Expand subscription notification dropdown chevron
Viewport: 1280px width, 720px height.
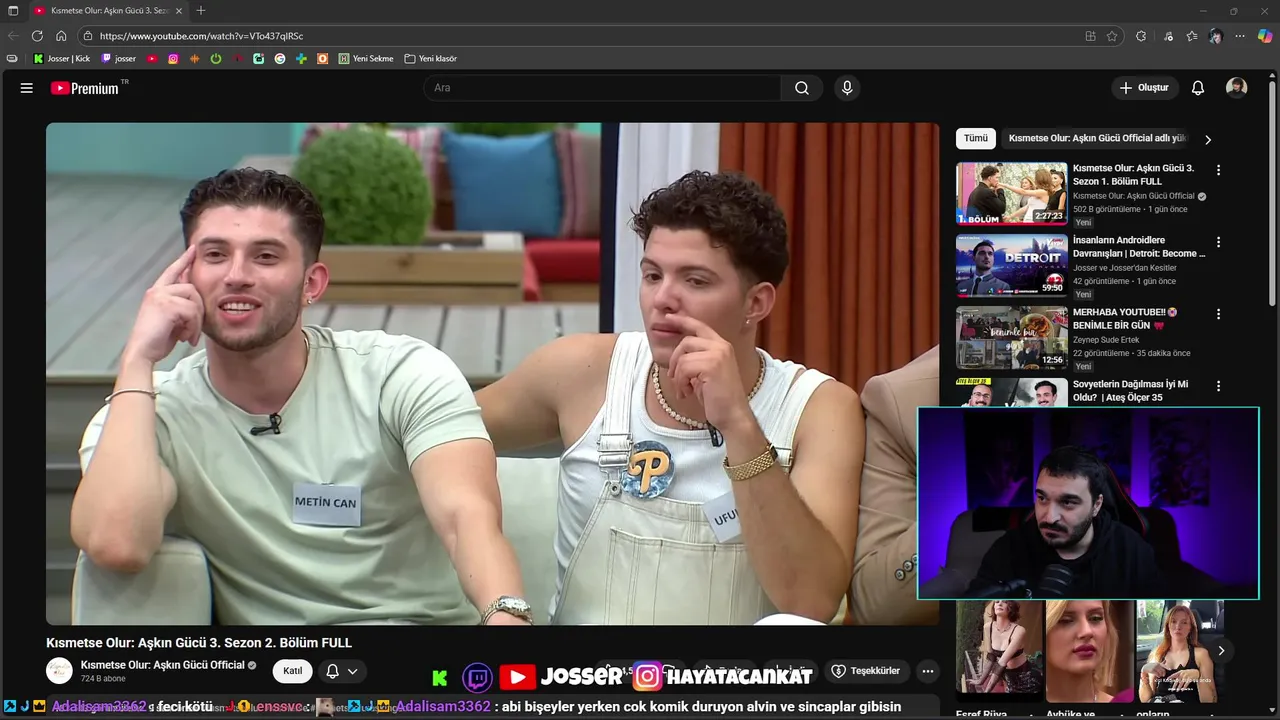(352, 671)
